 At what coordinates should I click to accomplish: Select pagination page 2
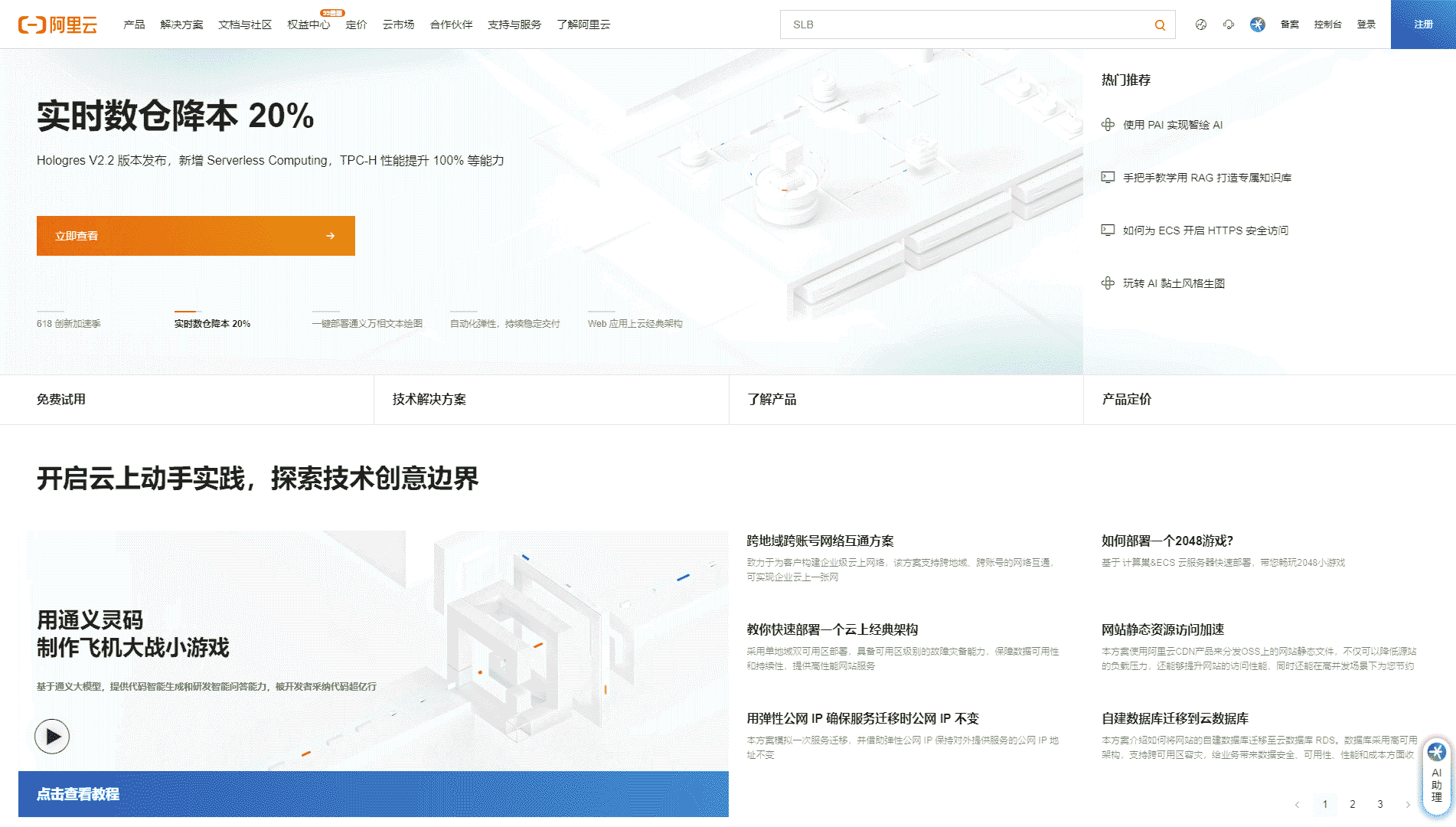click(x=1353, y=804)
